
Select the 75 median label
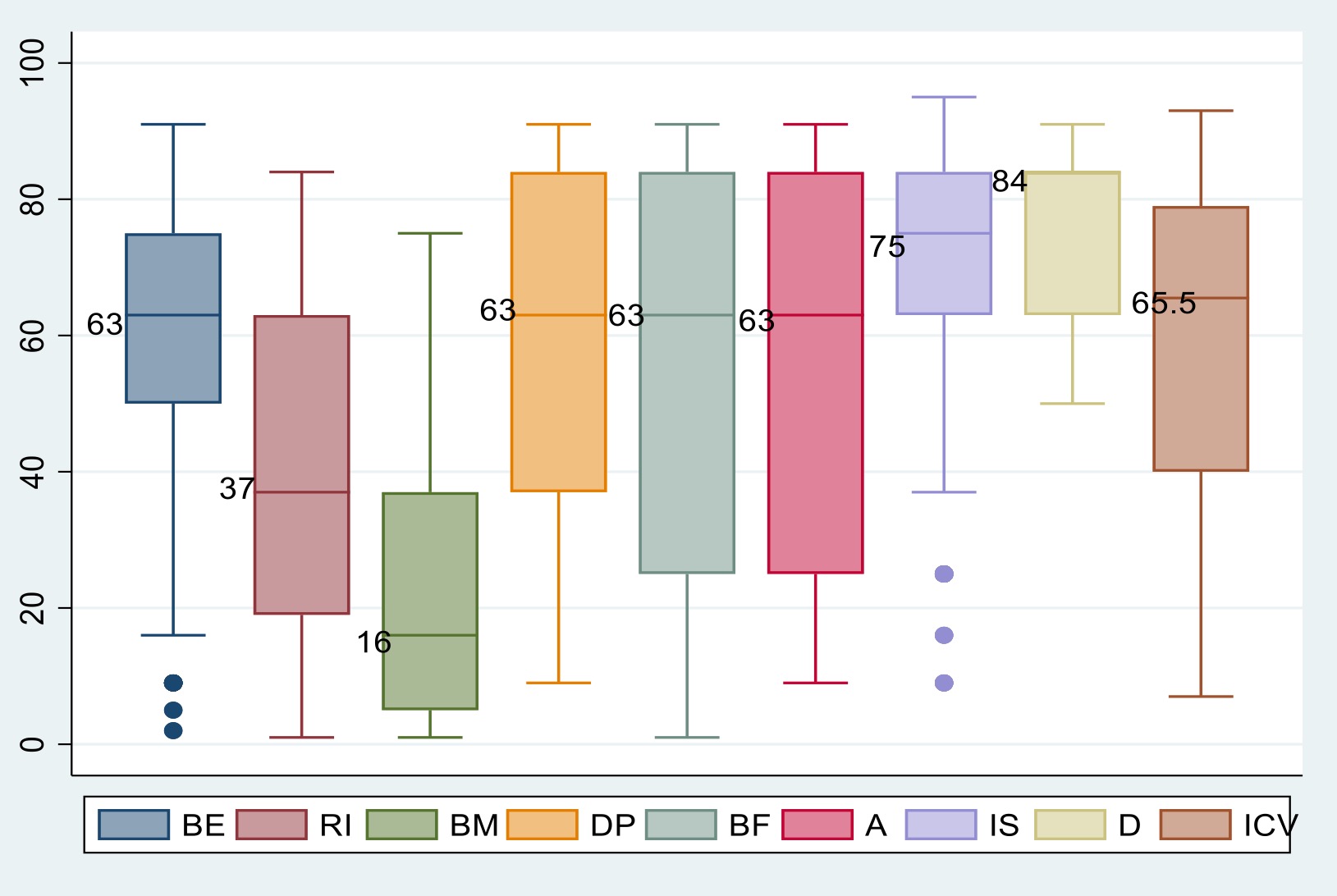point(886,246)
